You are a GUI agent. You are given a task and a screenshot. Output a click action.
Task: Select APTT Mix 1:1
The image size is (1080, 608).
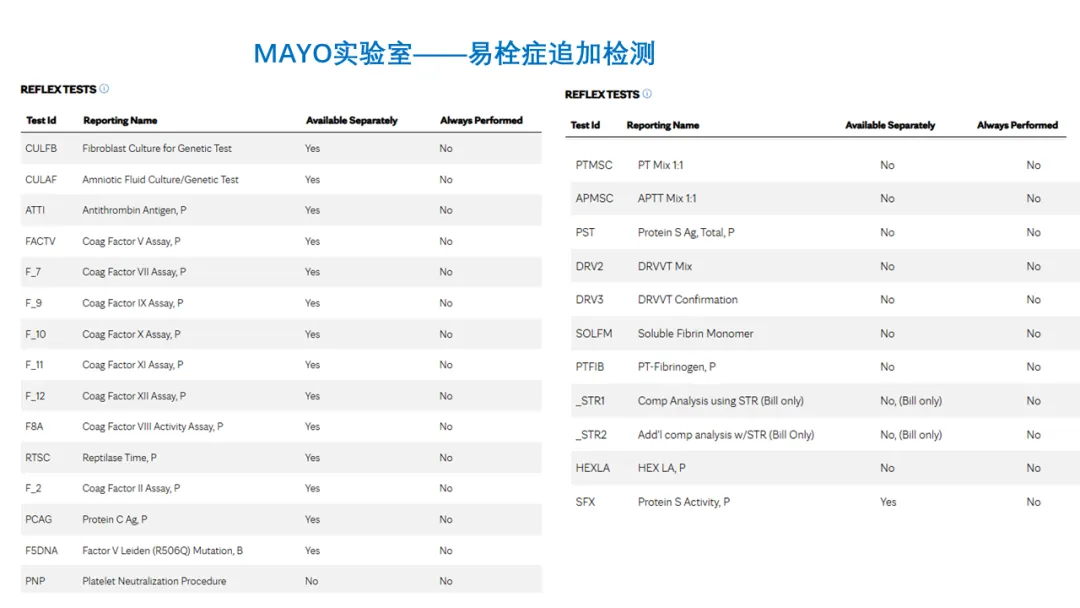click(667, 198)
